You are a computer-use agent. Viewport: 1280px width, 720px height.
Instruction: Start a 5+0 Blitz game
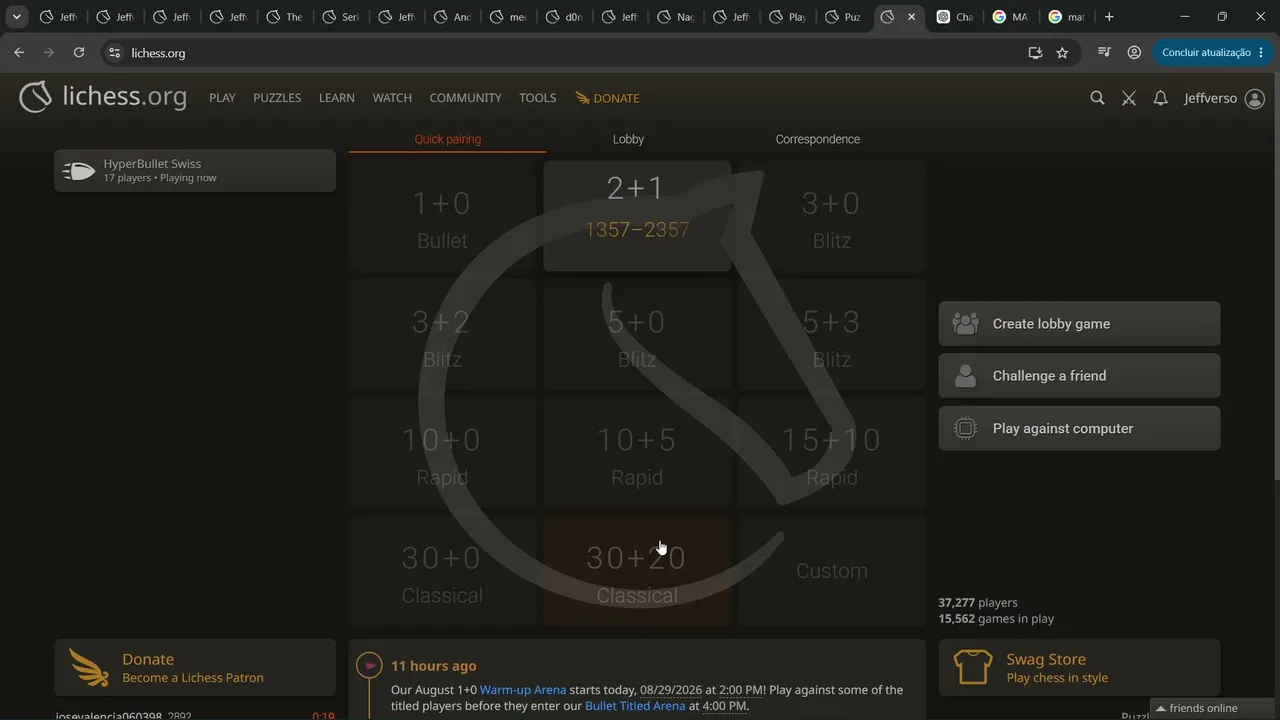pyautogui.click(x=637, y=334)
